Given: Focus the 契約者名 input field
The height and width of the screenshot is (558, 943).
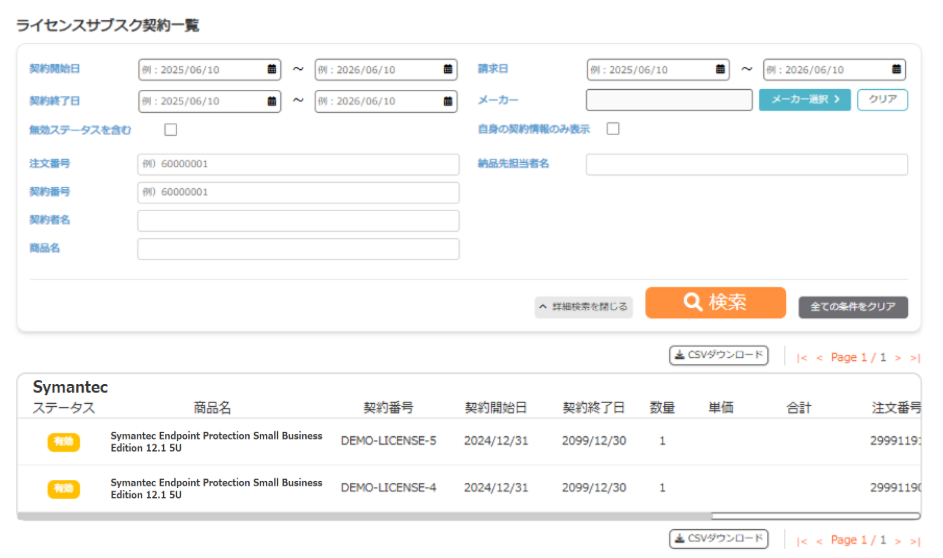Looking at the screenshot, I should 298,221.
